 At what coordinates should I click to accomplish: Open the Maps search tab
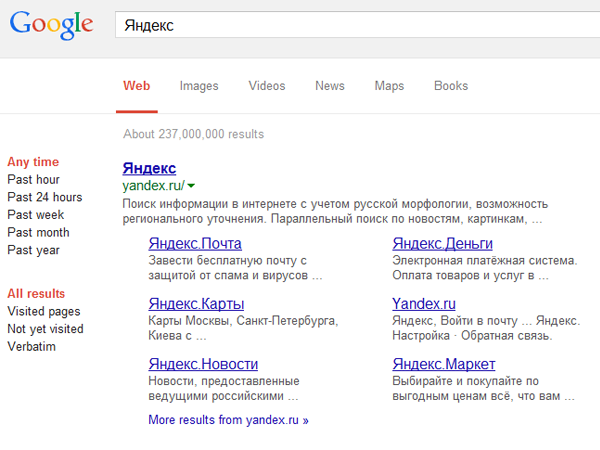click(x=389, y=86)
